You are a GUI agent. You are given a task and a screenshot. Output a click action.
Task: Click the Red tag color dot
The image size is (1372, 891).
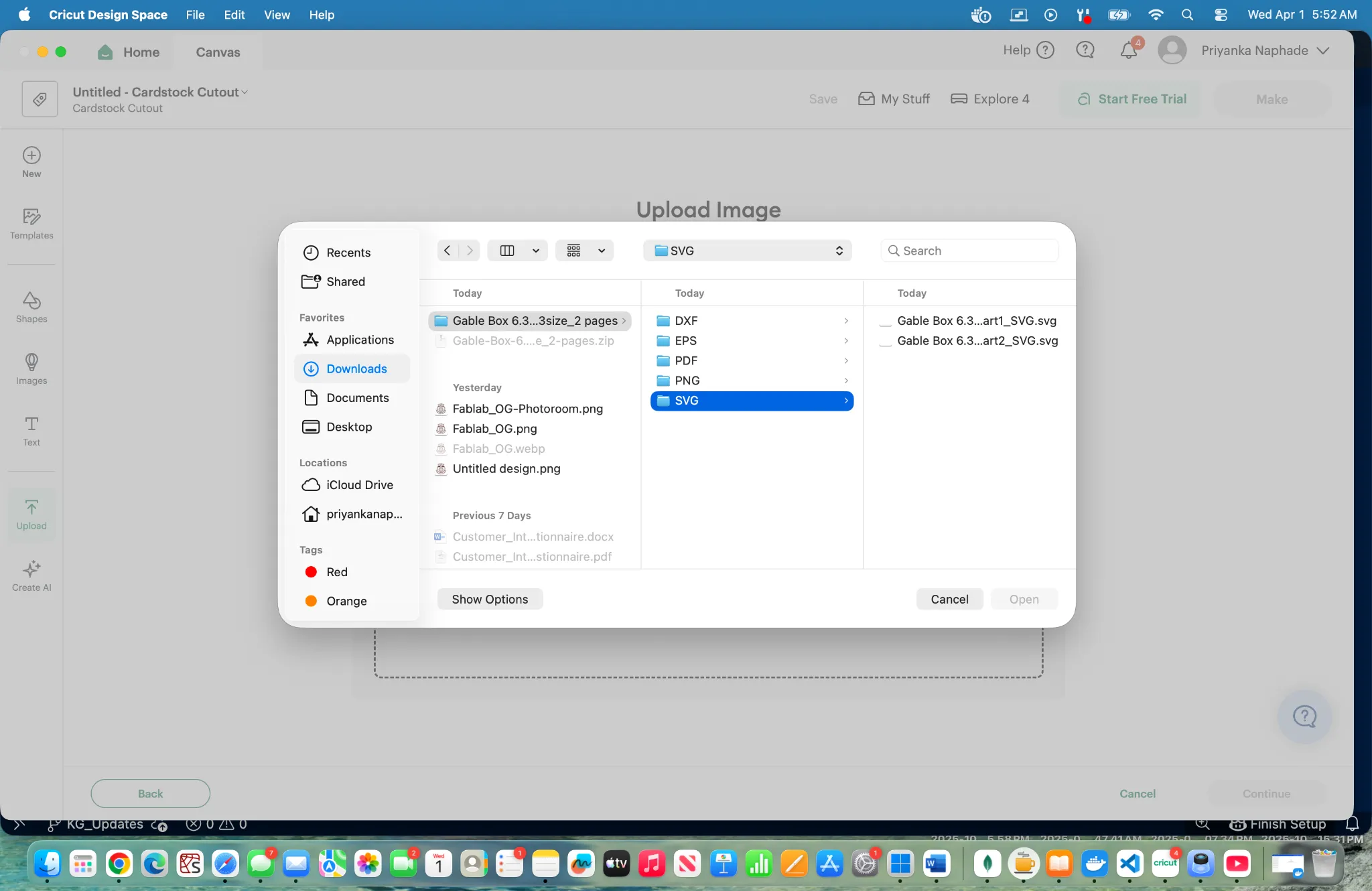coord(311,572)
